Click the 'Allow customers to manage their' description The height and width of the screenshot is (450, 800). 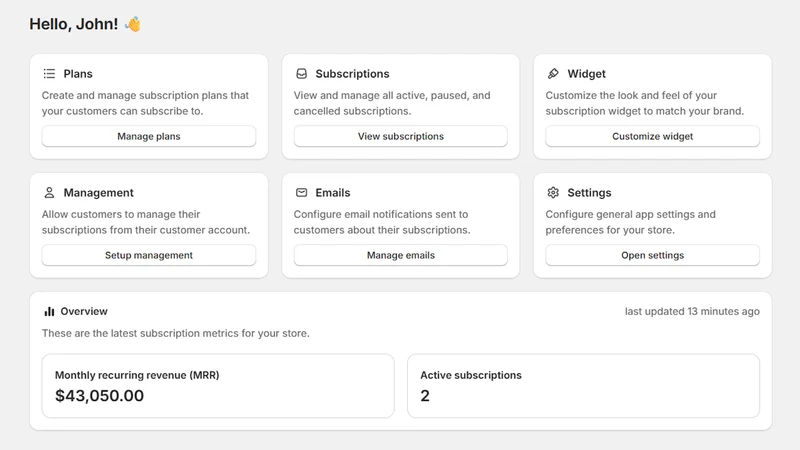pos(146,222)
